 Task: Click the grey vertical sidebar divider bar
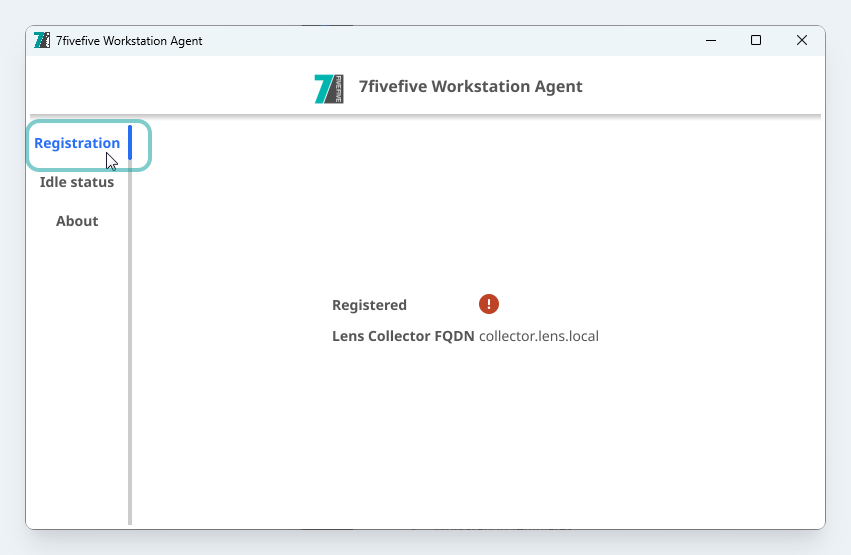pos(130,350)
